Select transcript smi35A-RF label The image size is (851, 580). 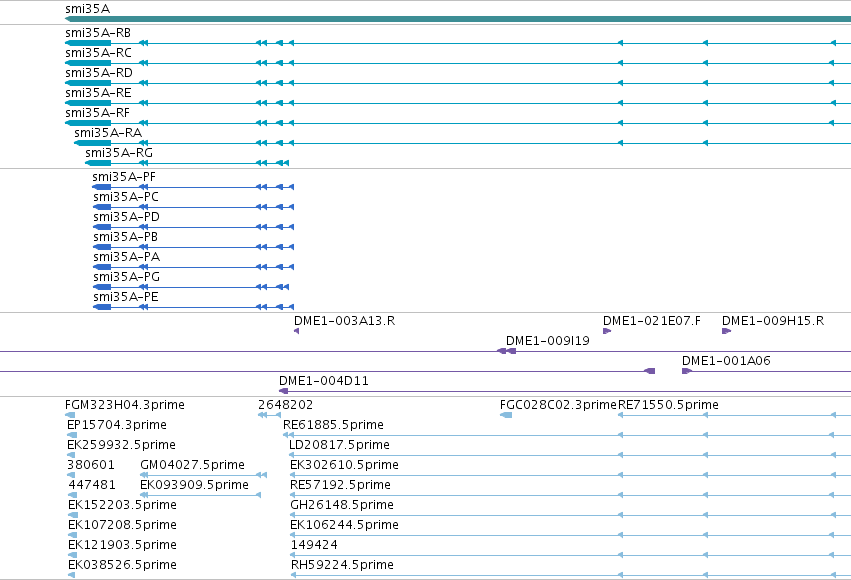[98, 113]
